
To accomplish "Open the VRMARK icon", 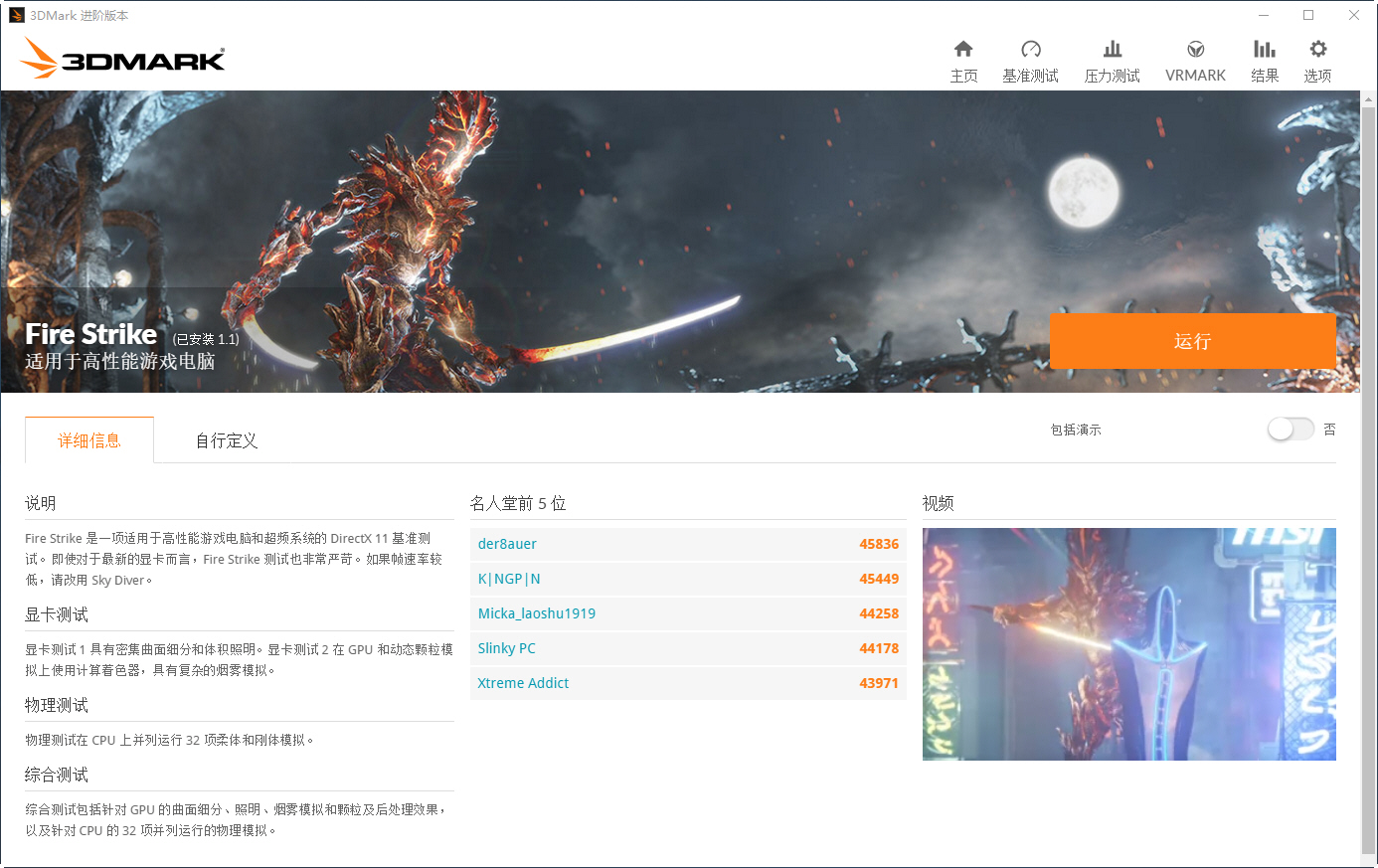I will [1196, 49].
